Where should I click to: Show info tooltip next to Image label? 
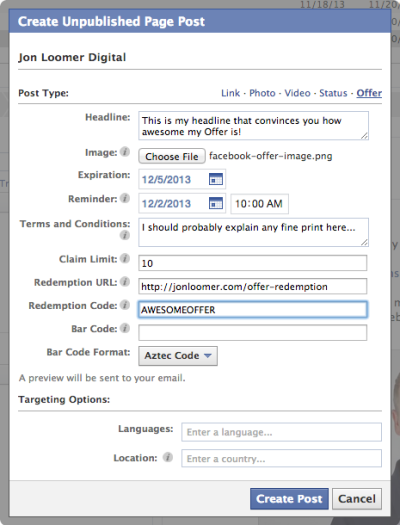tap(125, 152)
